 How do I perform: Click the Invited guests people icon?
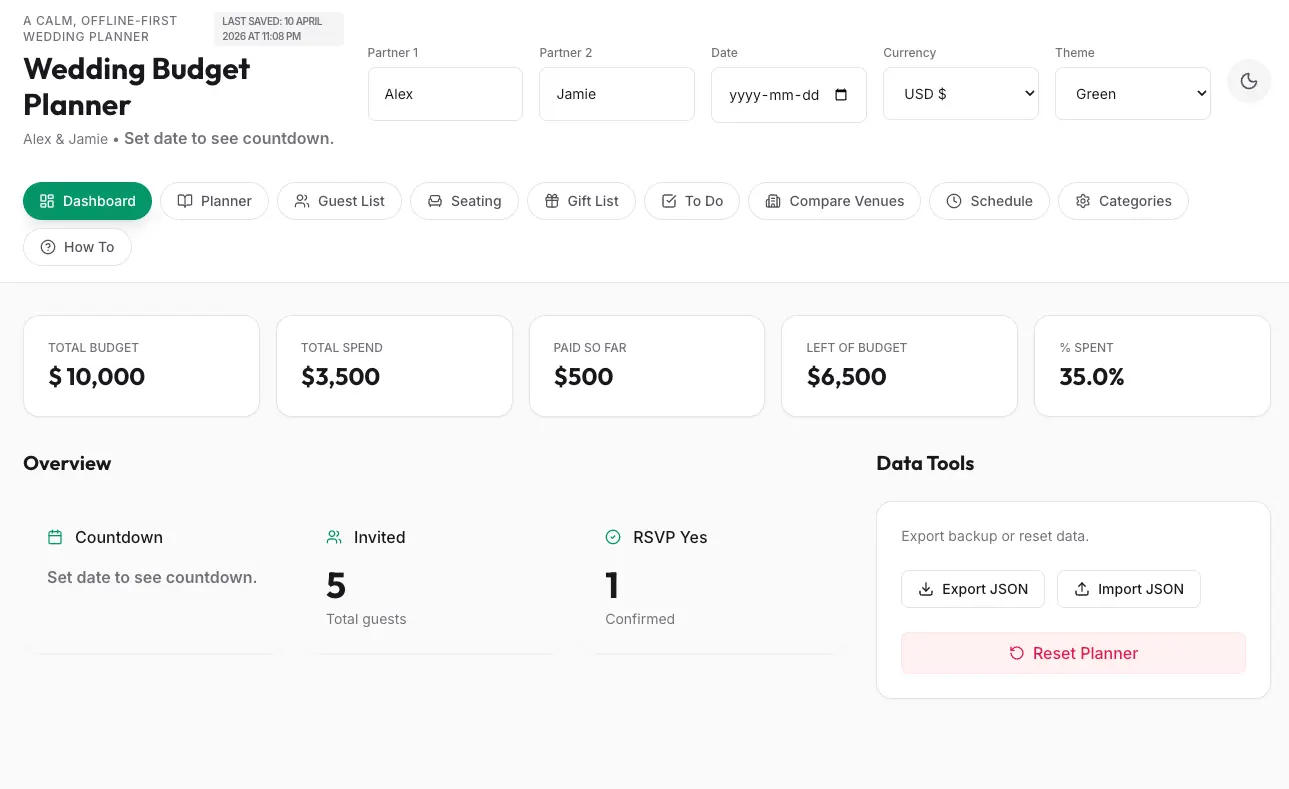point(334,537)
